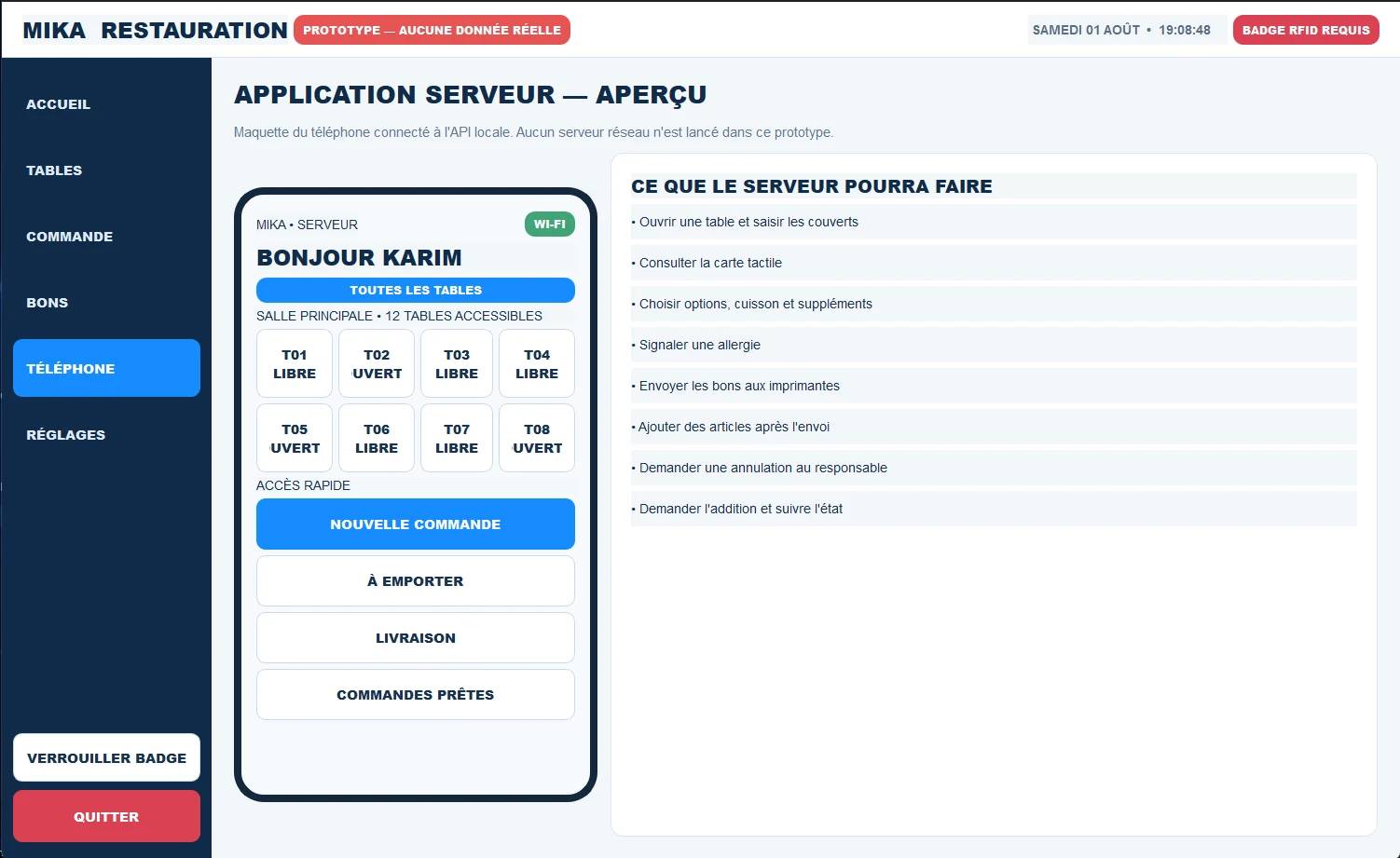This screenshot has height=858, width=1400.
Task: Go to the Tables sidebar item
Action: (106, 170)
